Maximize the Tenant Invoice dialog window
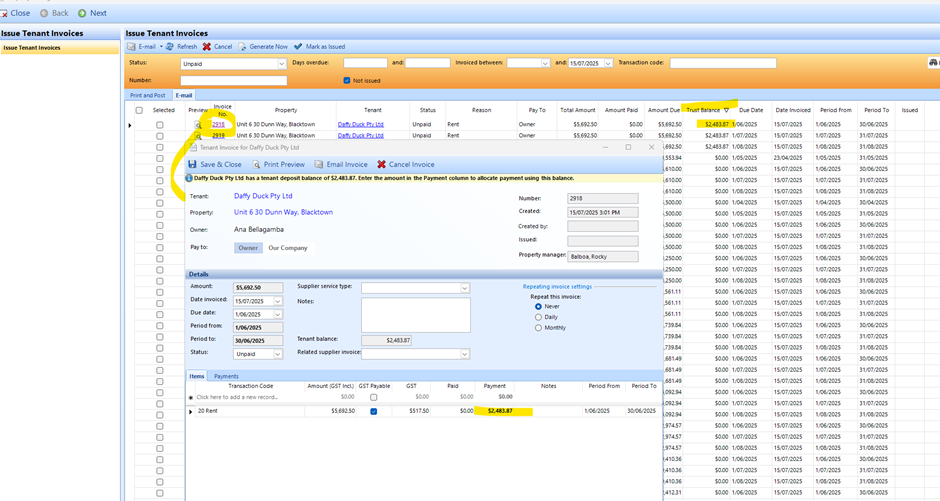 point(628,147)
